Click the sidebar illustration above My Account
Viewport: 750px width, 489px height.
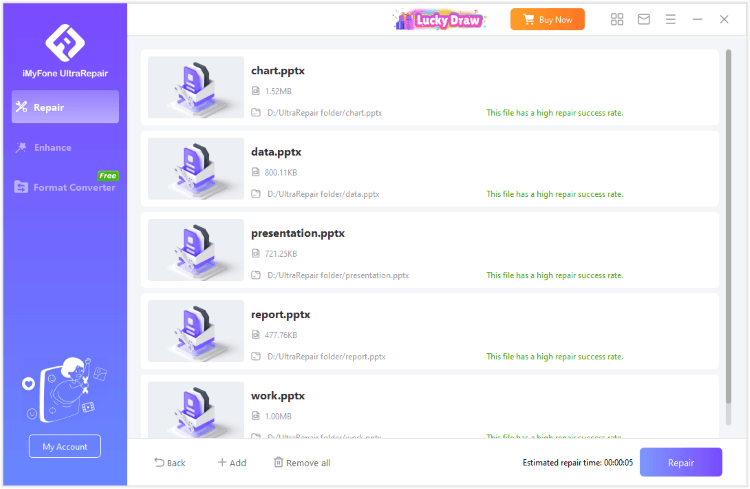pyautogui.click(x=65, y=390)
